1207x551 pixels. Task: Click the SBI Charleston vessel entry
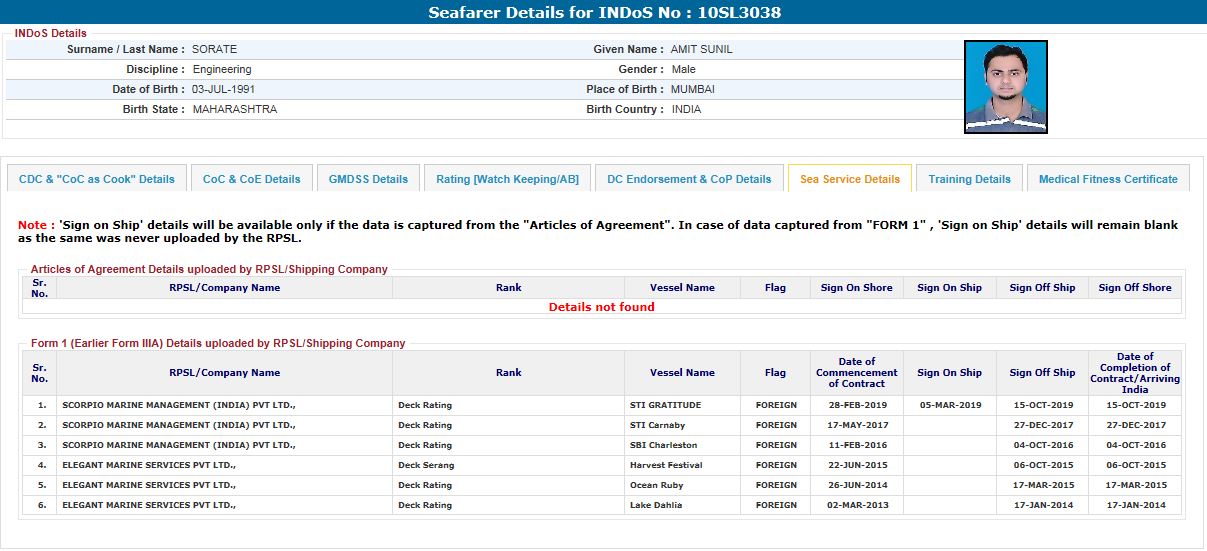click(x=663, y=445)
